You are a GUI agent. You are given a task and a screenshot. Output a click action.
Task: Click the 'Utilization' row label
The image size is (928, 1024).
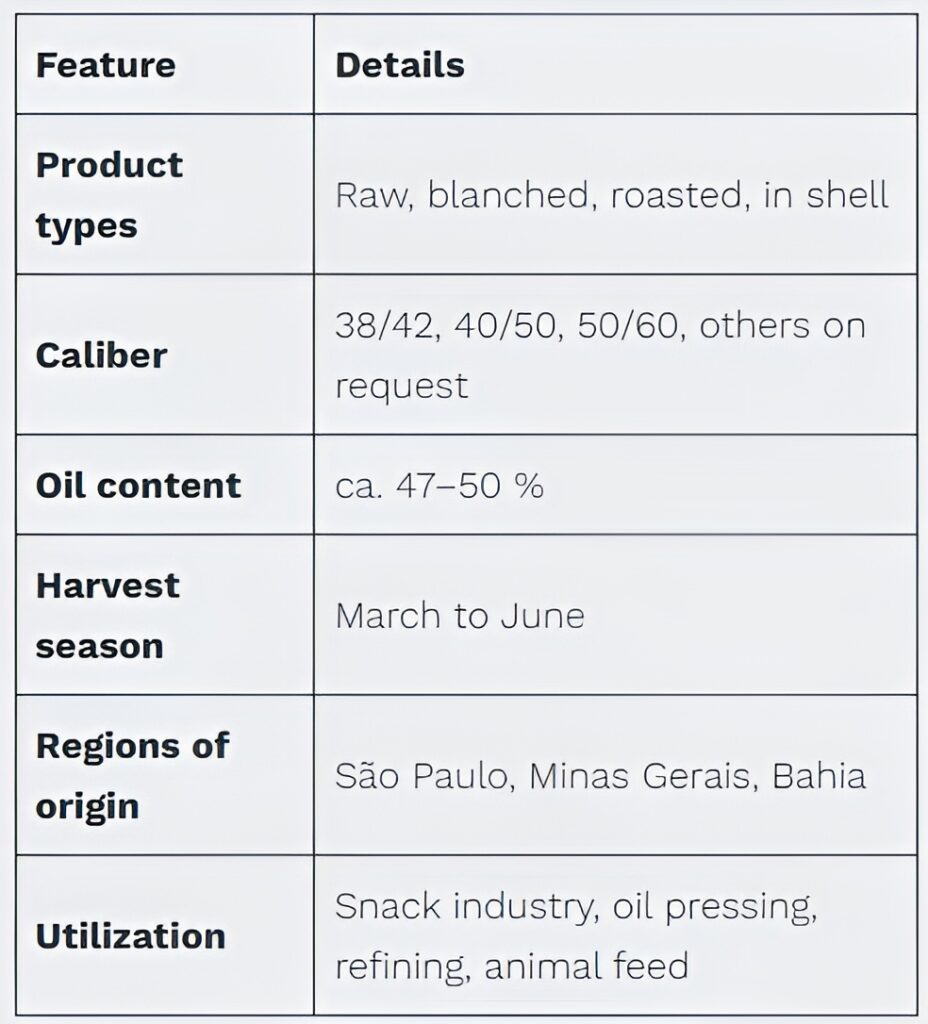(130, 936)
